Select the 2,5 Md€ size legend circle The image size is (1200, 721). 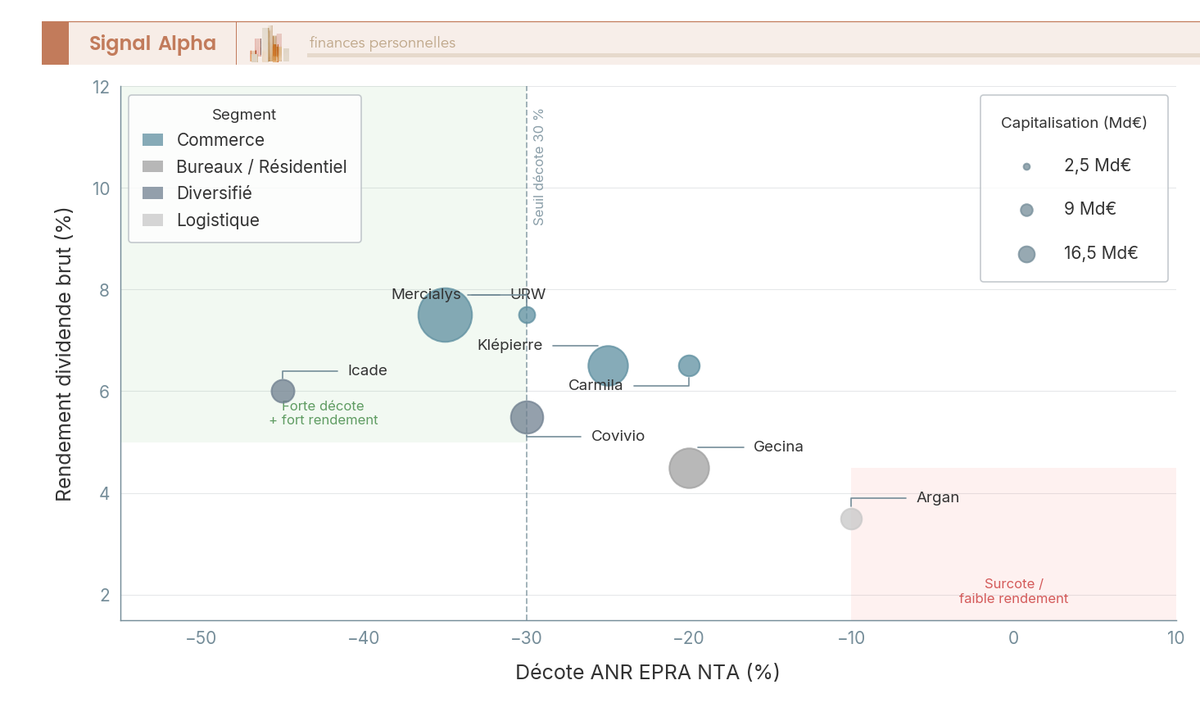[1026, 167]
